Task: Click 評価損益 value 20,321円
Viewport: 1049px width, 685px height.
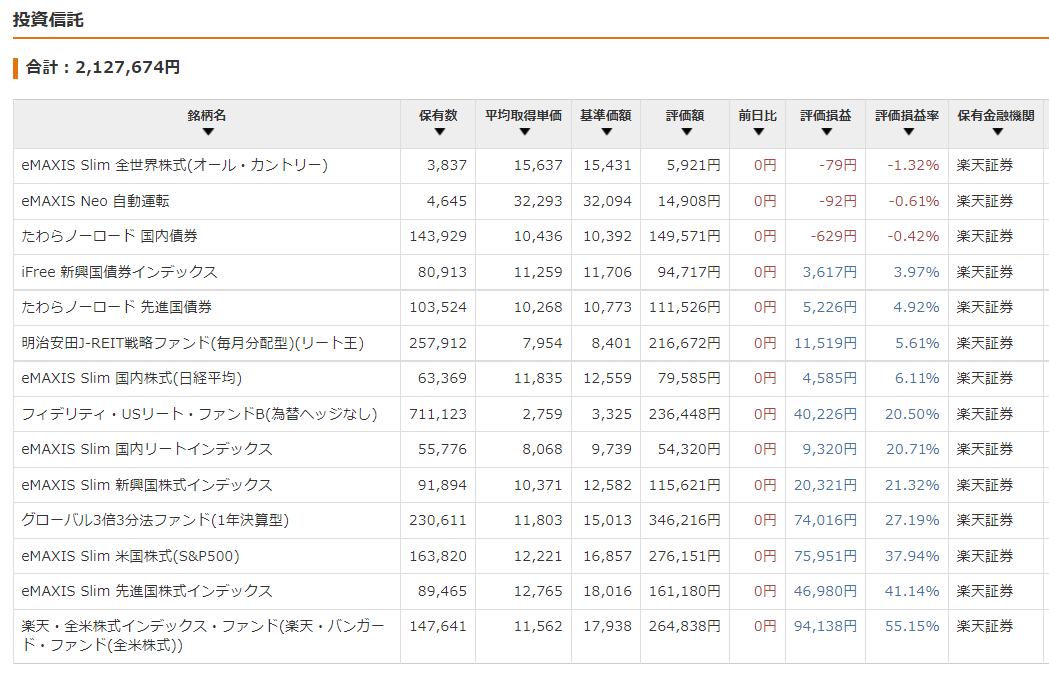Action: click(826, 485)
